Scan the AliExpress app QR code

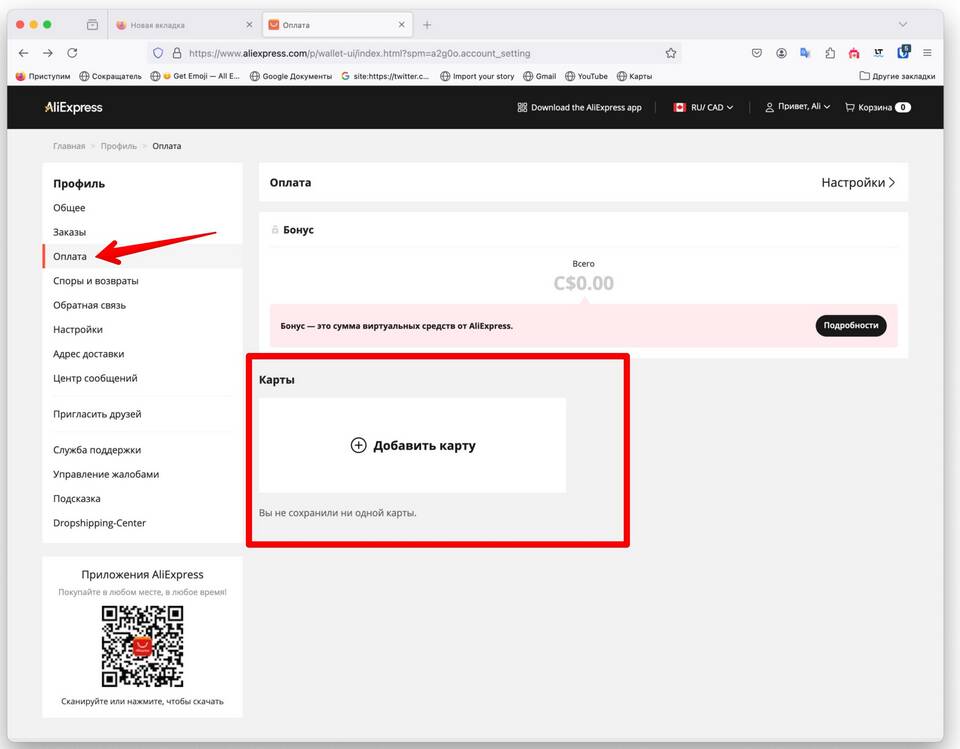[142, 646]
